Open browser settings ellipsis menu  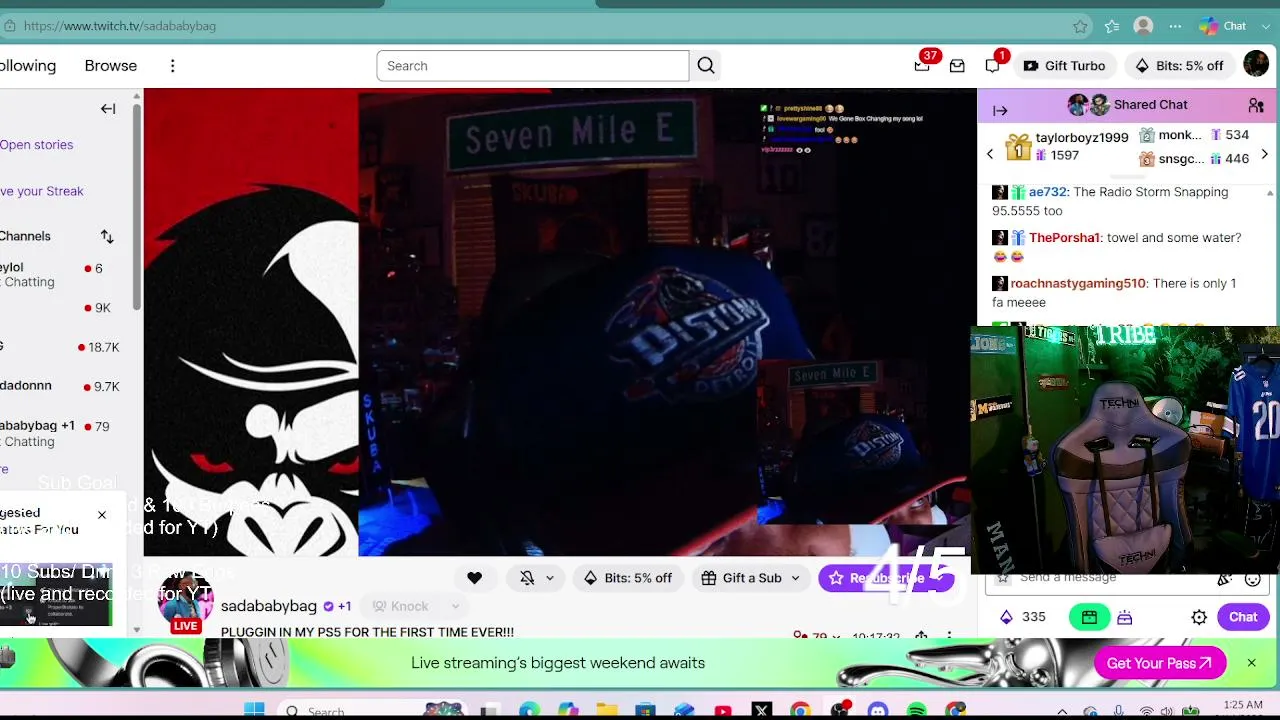point(1175,26)
